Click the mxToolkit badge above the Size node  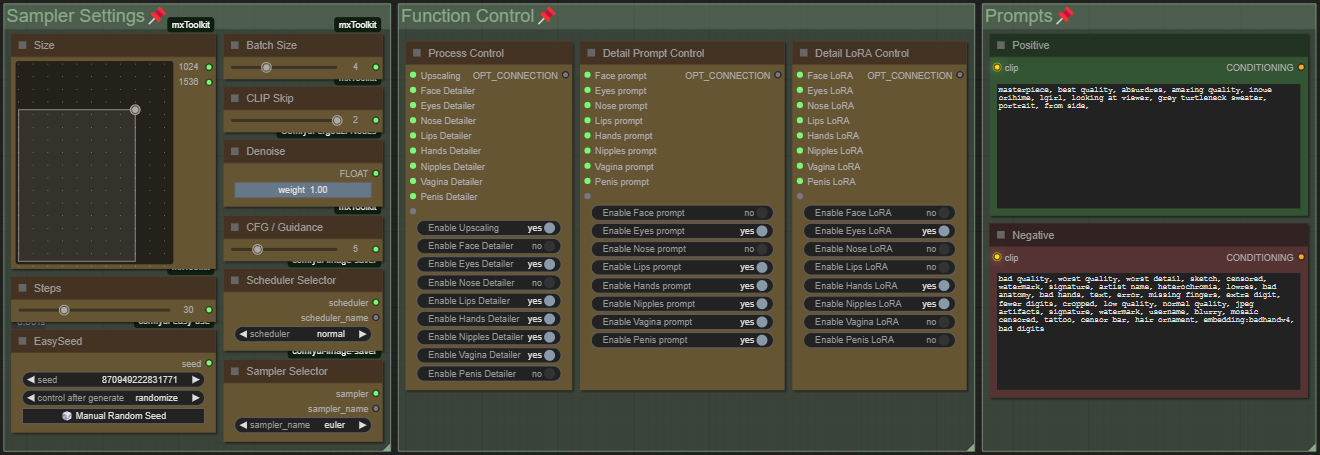tap(190, 25)
